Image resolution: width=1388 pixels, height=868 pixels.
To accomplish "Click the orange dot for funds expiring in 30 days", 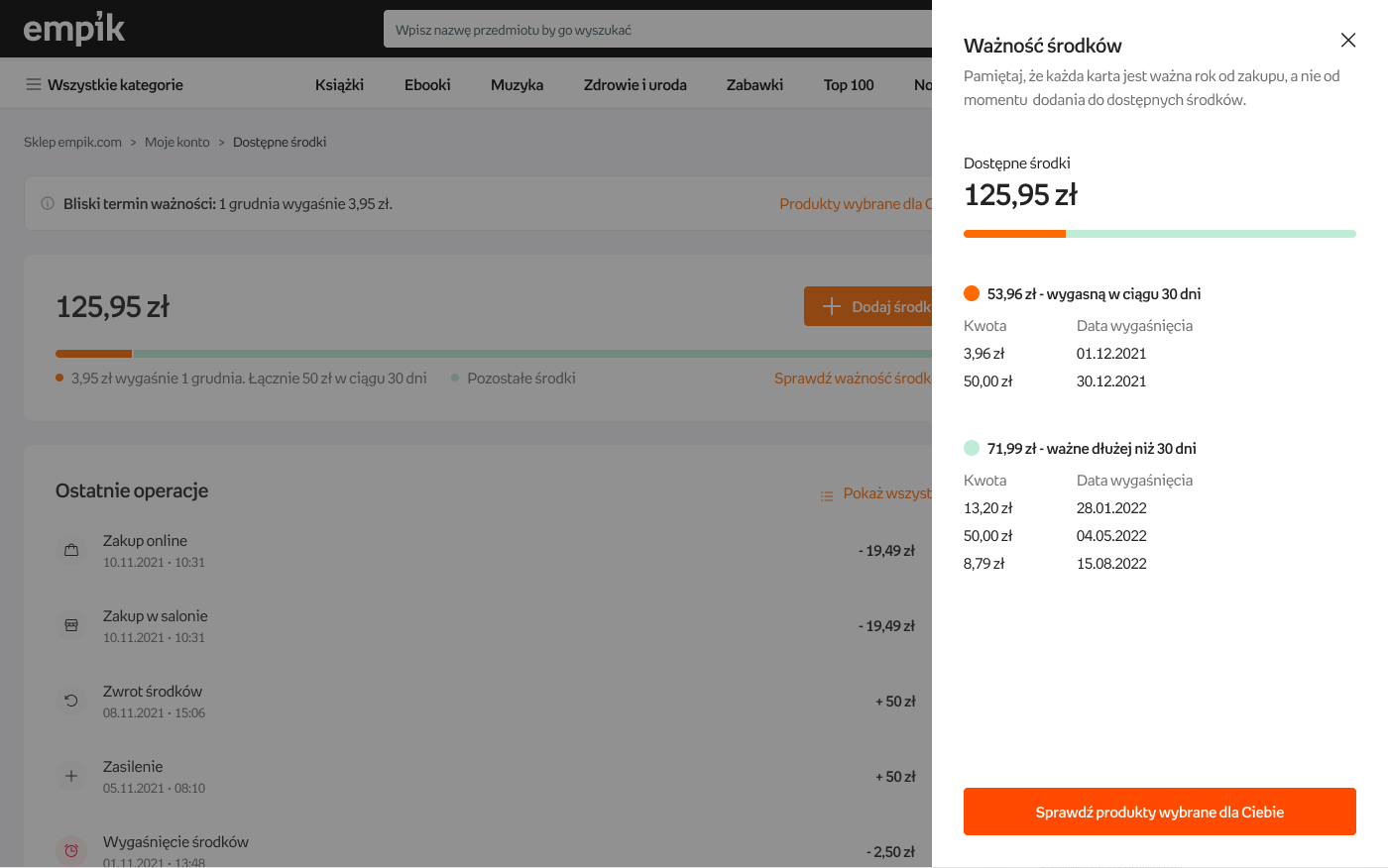I will tap(972, 293).
